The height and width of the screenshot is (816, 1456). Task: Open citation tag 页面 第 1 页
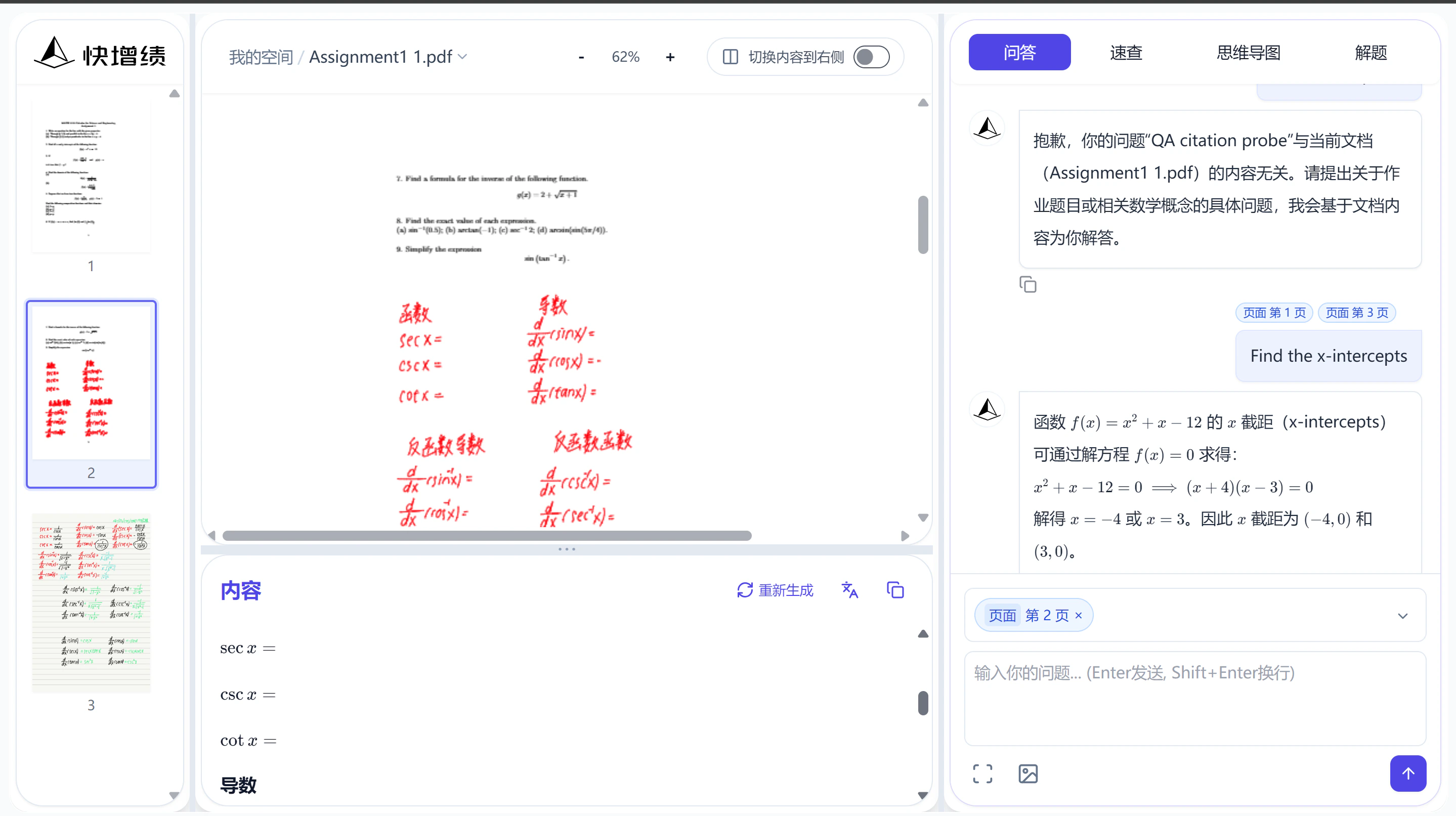pos(1274,313)
